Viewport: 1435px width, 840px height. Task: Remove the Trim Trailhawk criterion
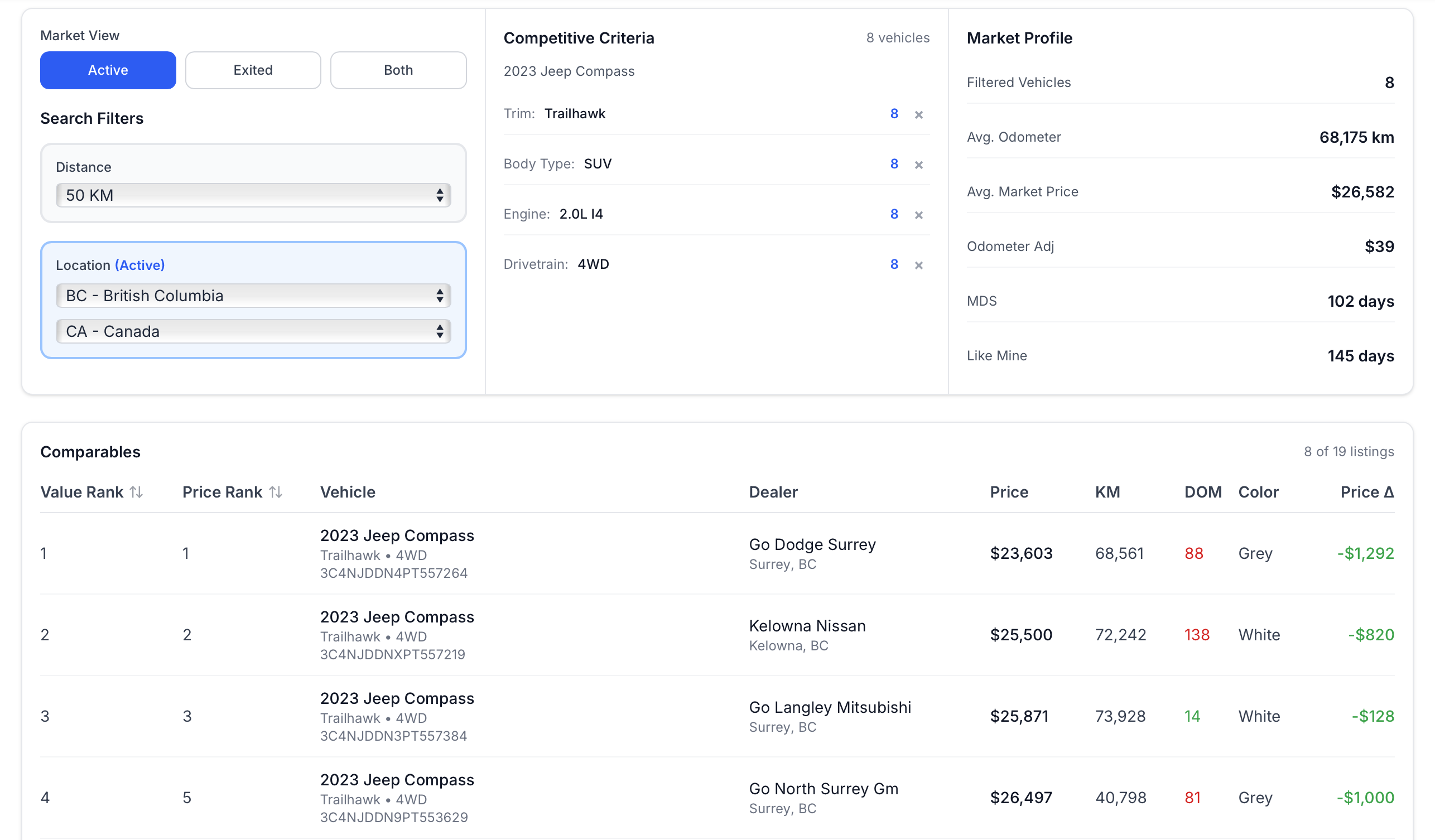pyautogui.click(x=918, y=114)
